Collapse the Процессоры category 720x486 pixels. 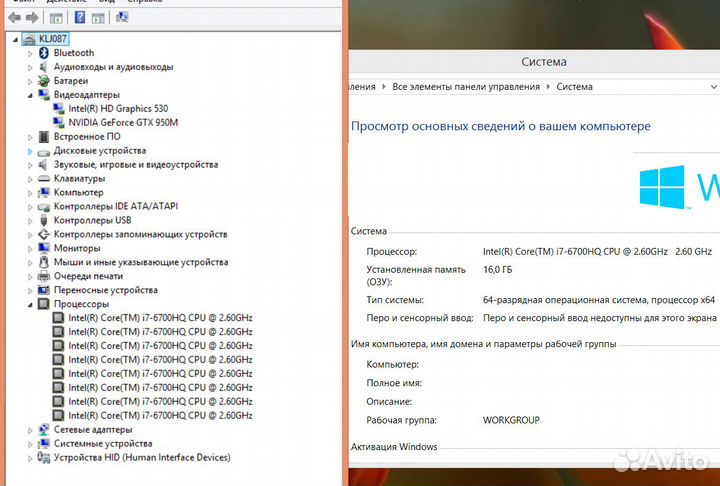pyautogui.click(x=30, y=305)
